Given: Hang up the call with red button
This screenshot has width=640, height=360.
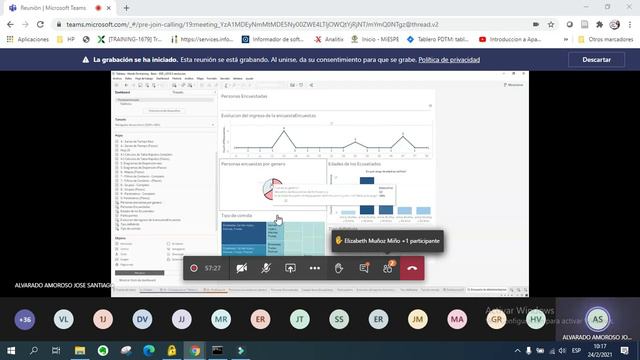Looking at the screenshot, I should [412, 268].
